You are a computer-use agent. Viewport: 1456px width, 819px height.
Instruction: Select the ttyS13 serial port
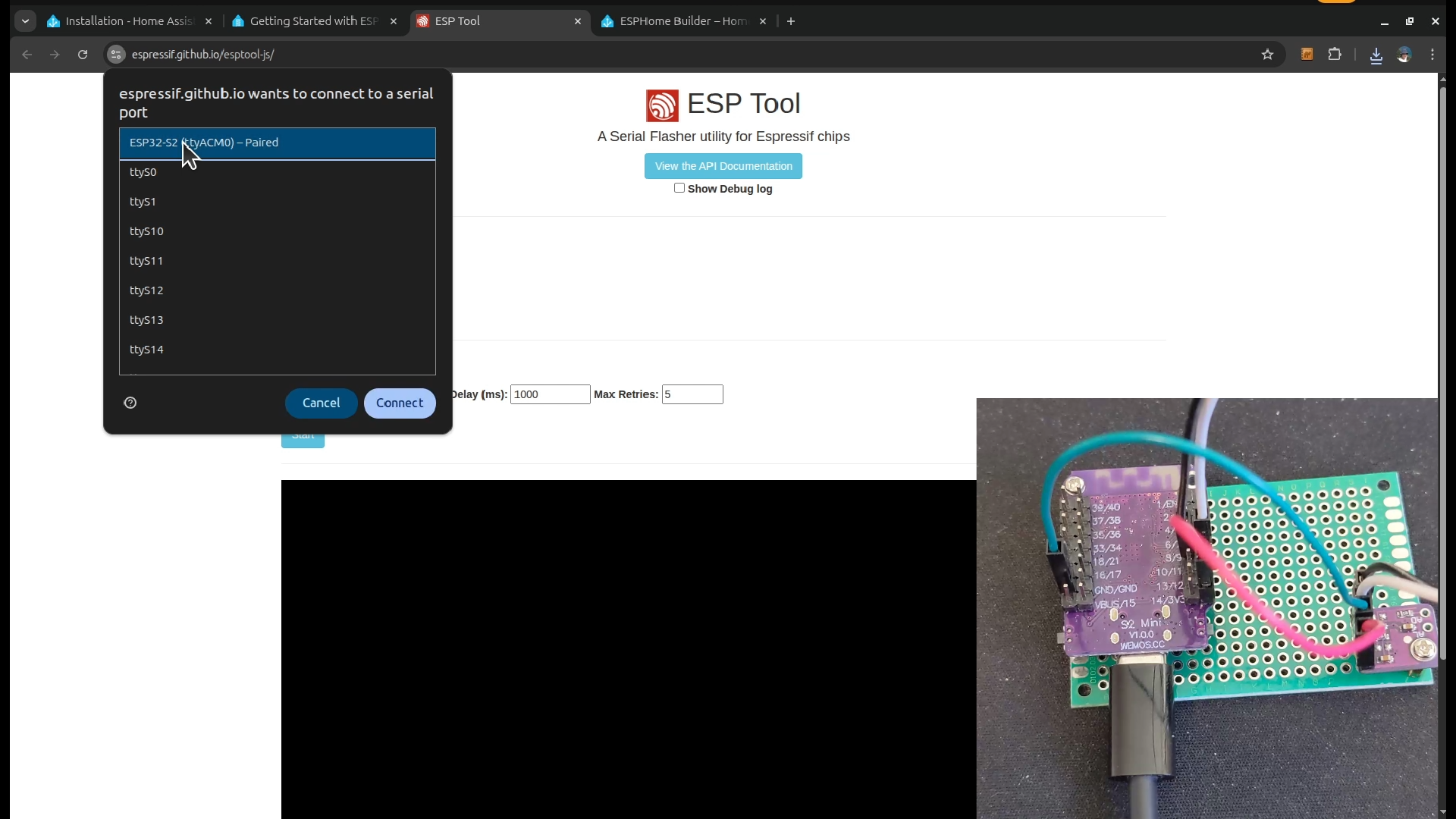(278, 320)
